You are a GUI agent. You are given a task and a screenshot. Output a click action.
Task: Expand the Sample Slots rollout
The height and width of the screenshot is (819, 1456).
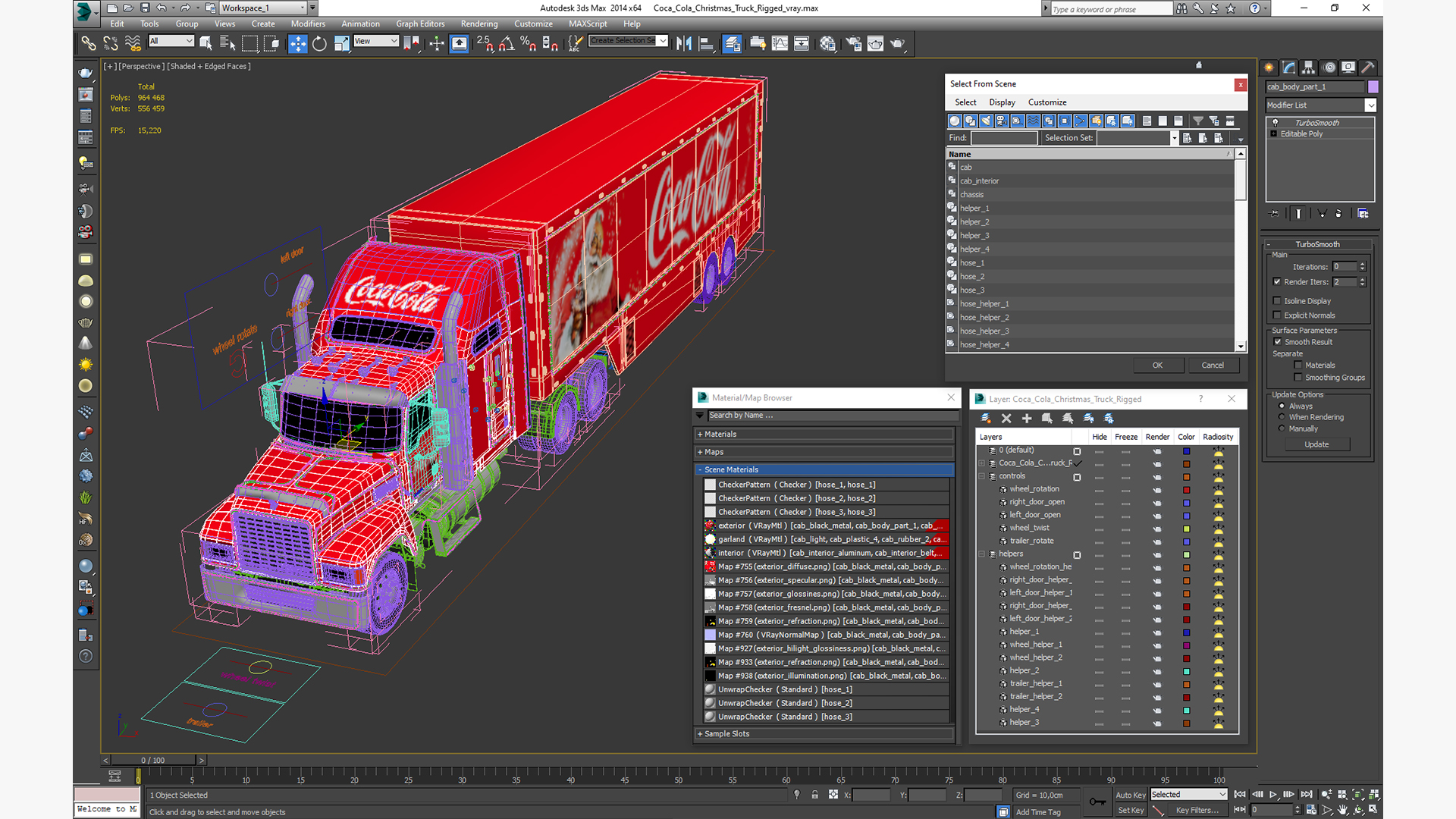[824, 734]
